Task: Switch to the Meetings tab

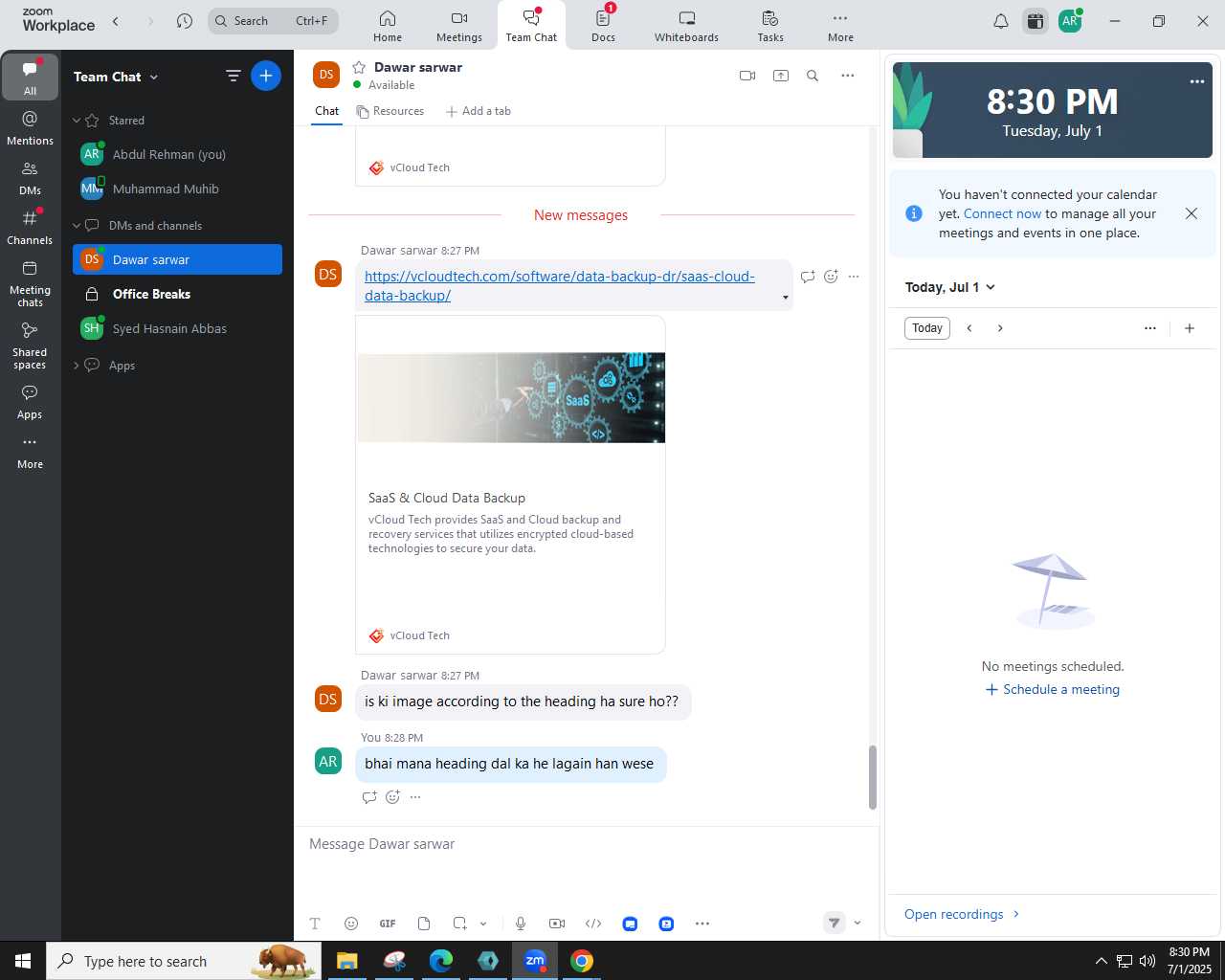Action: [x=459, y=26]
